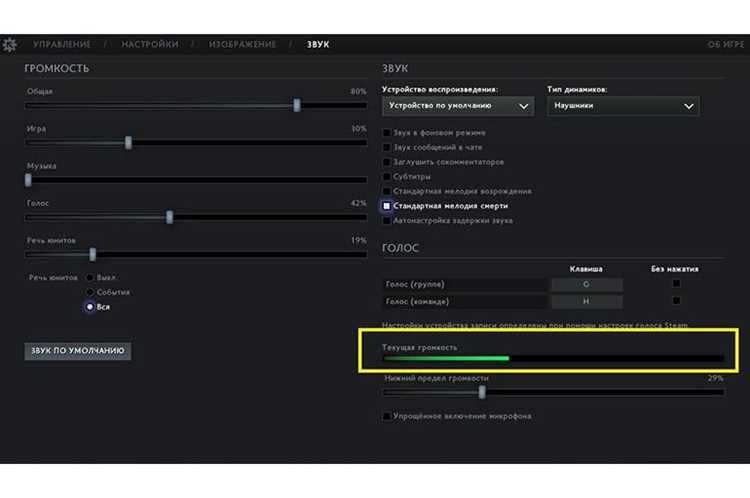
Task: Expand the Тип динамиков dropdown
Action: pos(623,106)
